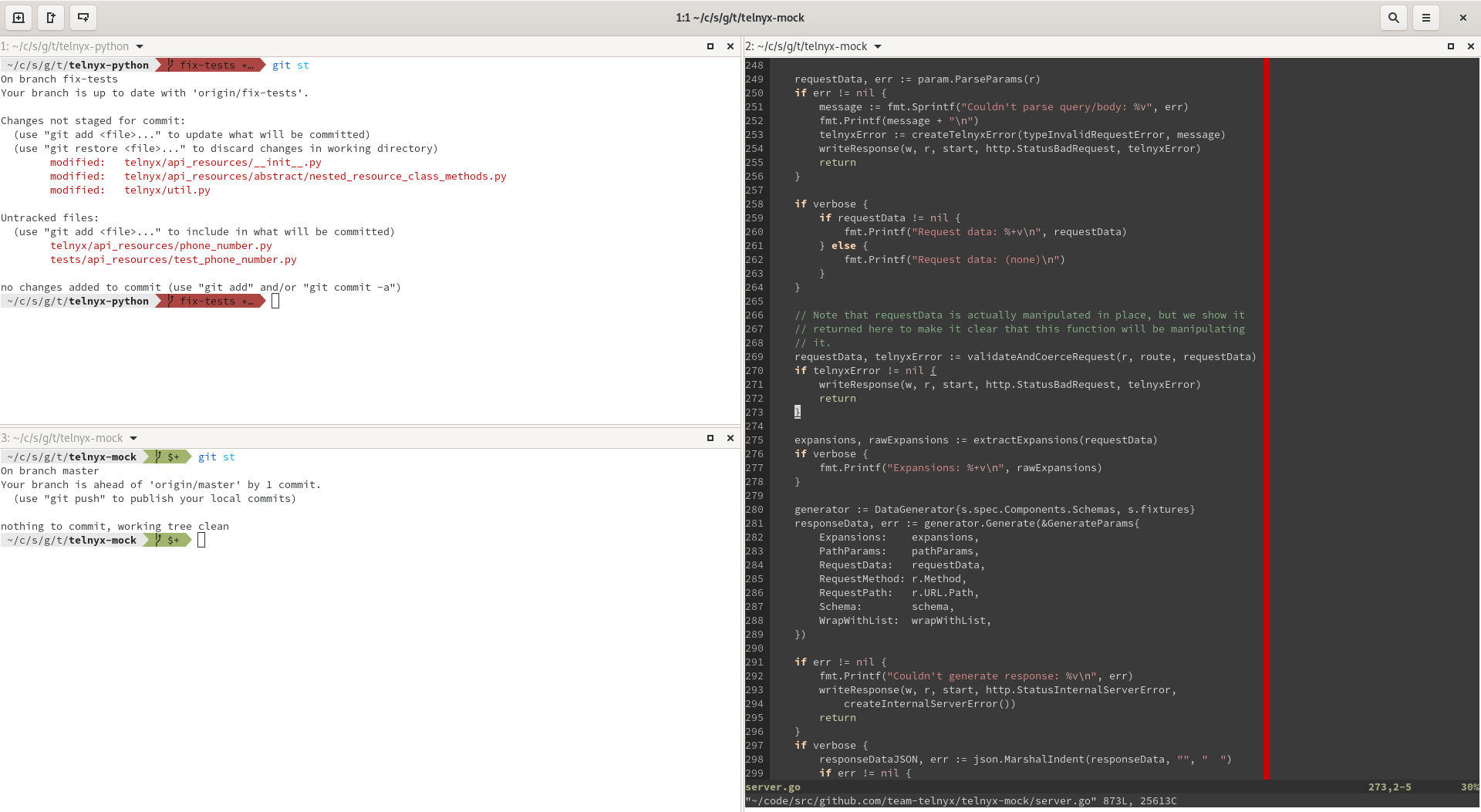Expand pane 2 telnyx-mock title dropdown

[878, 47]
